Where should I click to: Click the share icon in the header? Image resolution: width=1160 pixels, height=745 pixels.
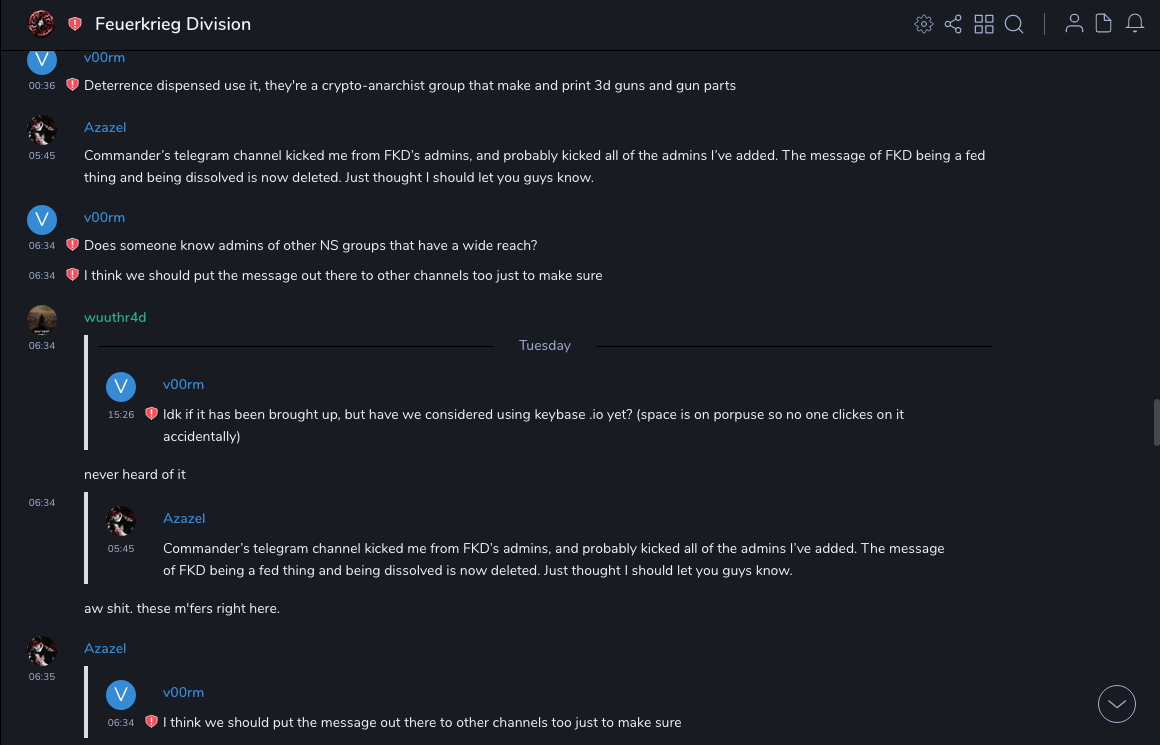tap(953, 24)
